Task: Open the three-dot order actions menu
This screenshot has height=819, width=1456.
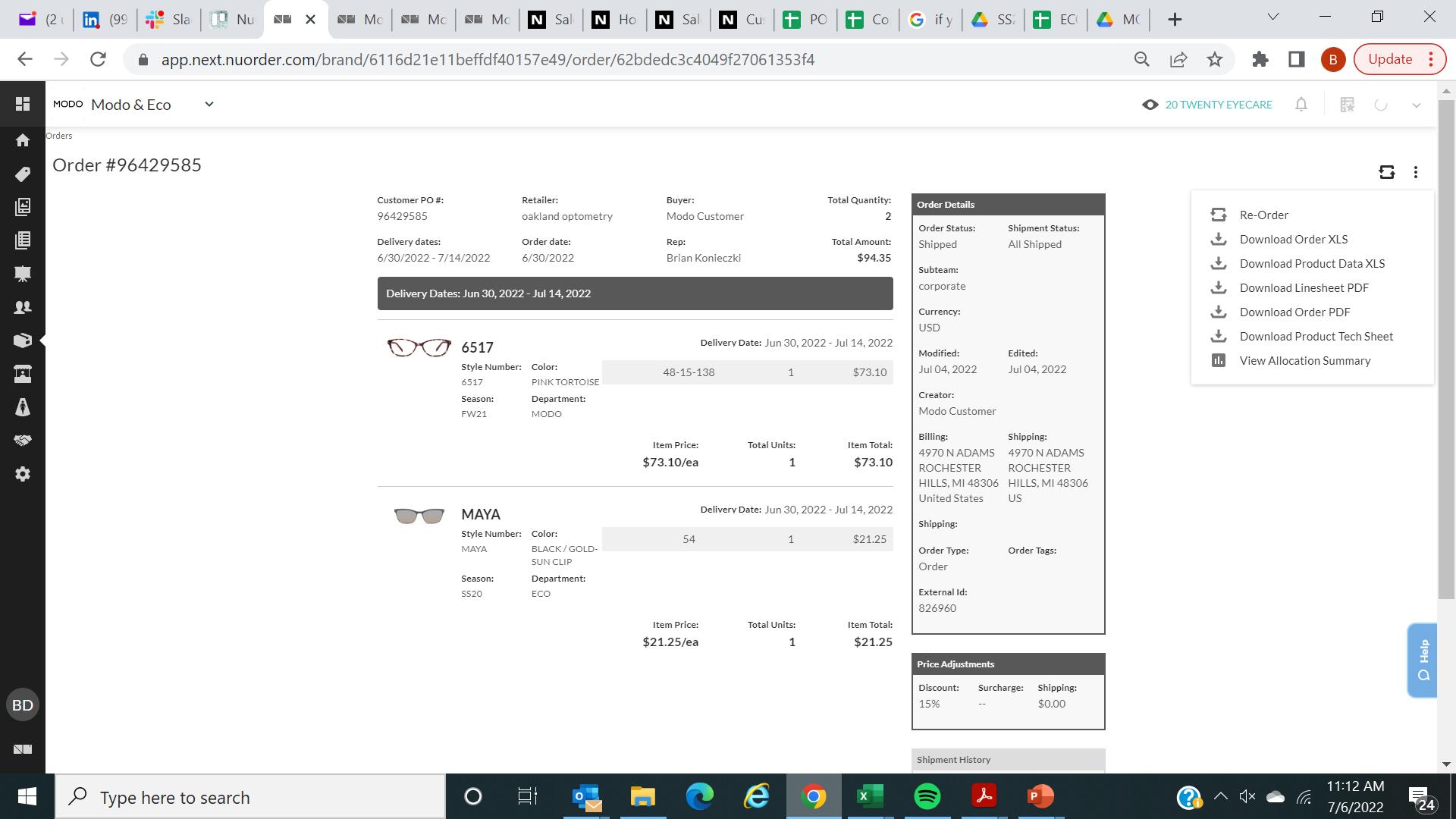Action: [x=1416, y=172]
